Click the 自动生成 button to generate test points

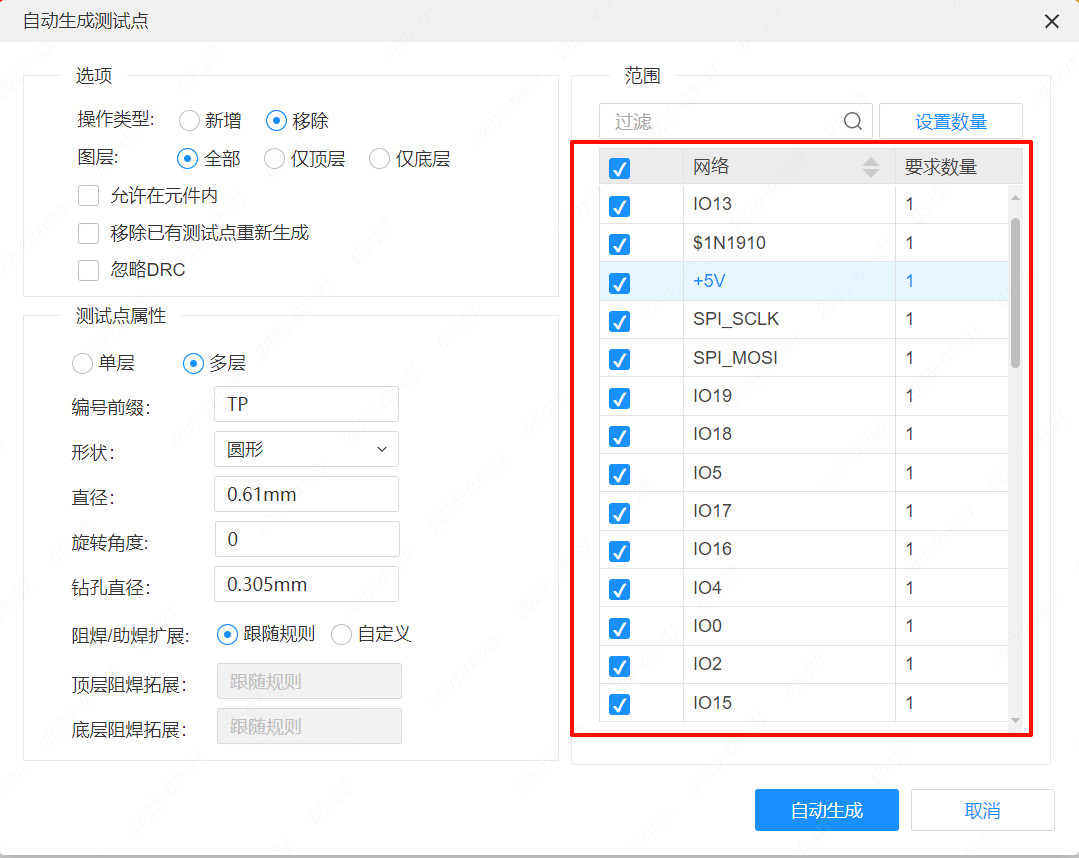point(827,810)
